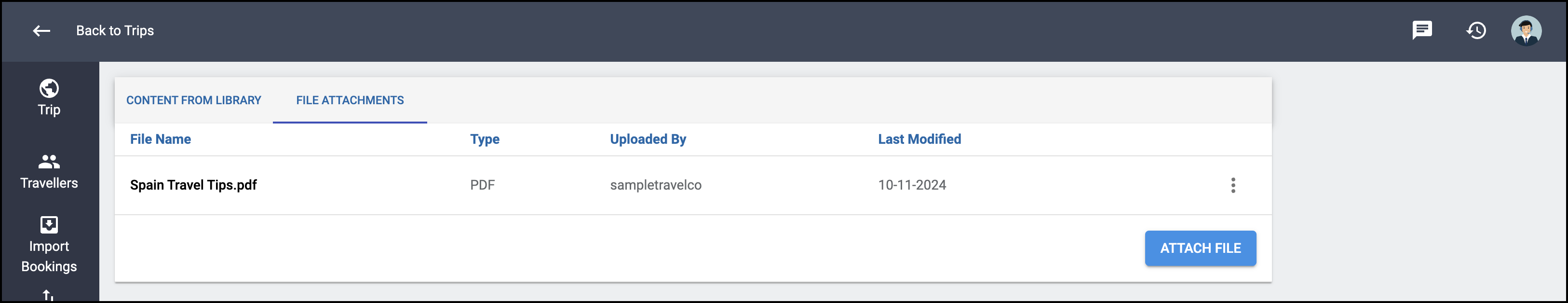The height and width of the screenshot is (303, 1568).
Task: Select the Trip globe icon
Action: coord(49,88)
